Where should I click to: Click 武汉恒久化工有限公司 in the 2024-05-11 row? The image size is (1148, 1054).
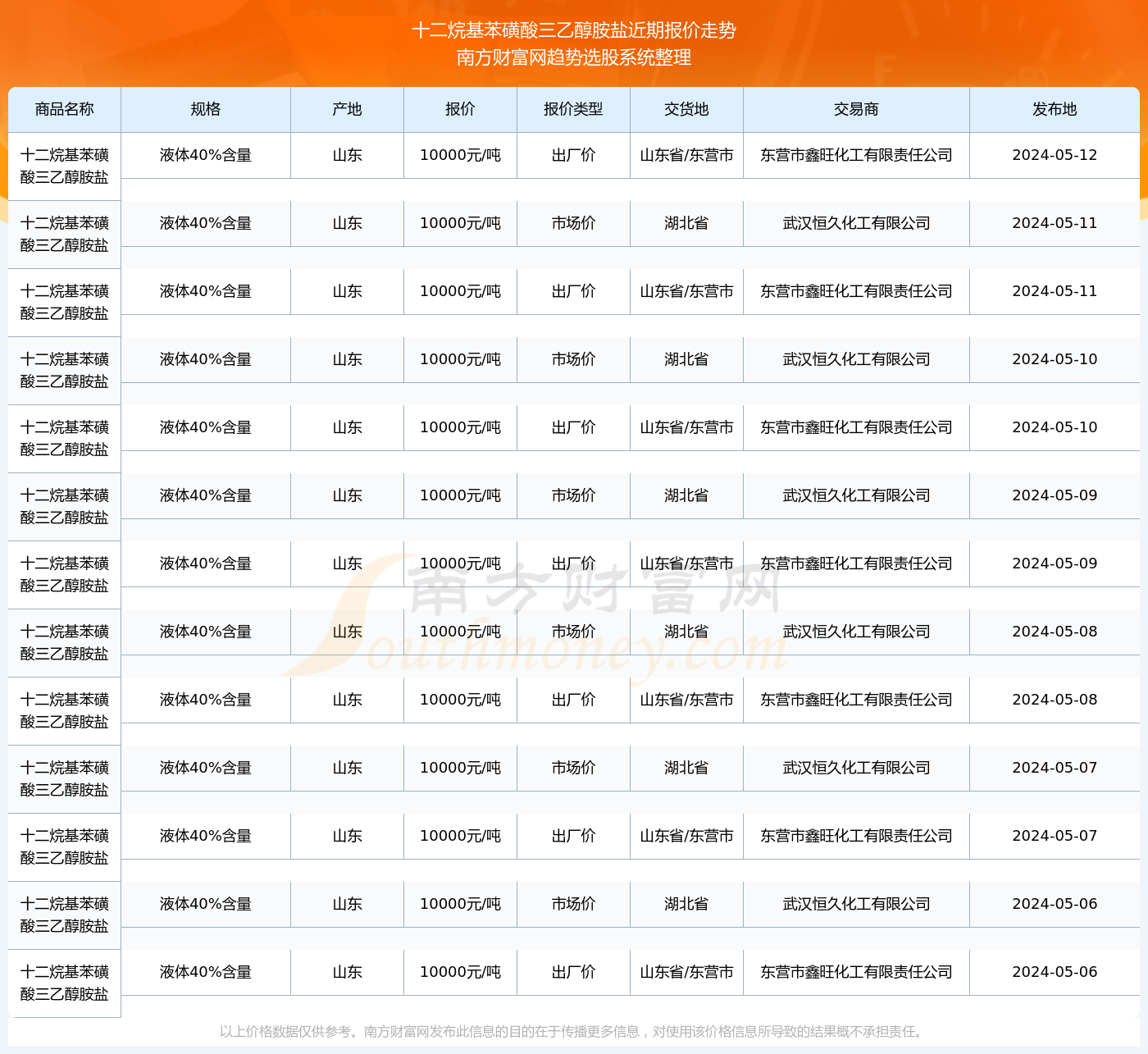pyautogui.click(x=857, y=223)
